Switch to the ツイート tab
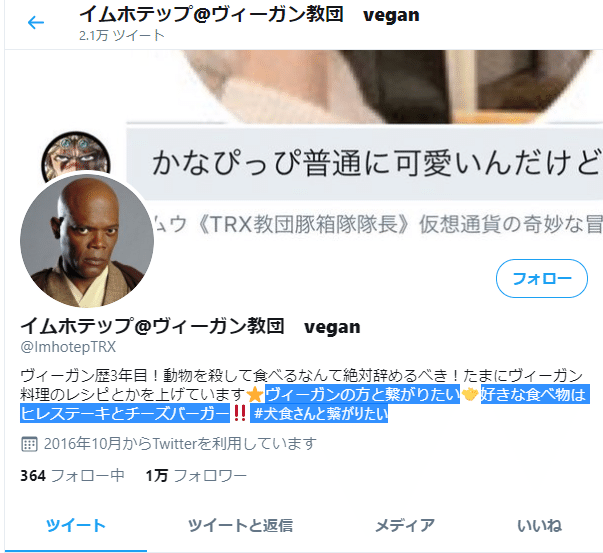Viewport: 603px width, 553px height. (x=76, y=526)
